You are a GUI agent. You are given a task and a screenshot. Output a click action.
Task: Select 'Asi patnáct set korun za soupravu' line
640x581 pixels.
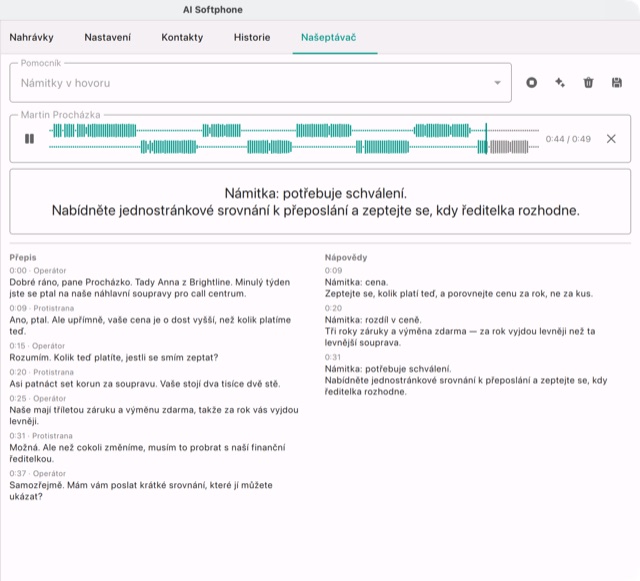pos(145,384)
